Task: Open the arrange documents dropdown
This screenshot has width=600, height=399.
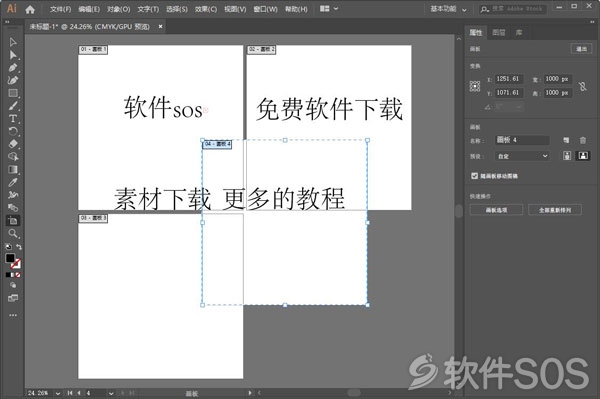Action: (x=329, y=8)
